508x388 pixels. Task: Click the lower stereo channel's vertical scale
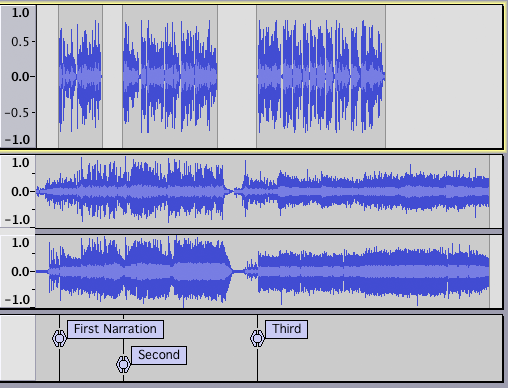[x=18, y=271]
